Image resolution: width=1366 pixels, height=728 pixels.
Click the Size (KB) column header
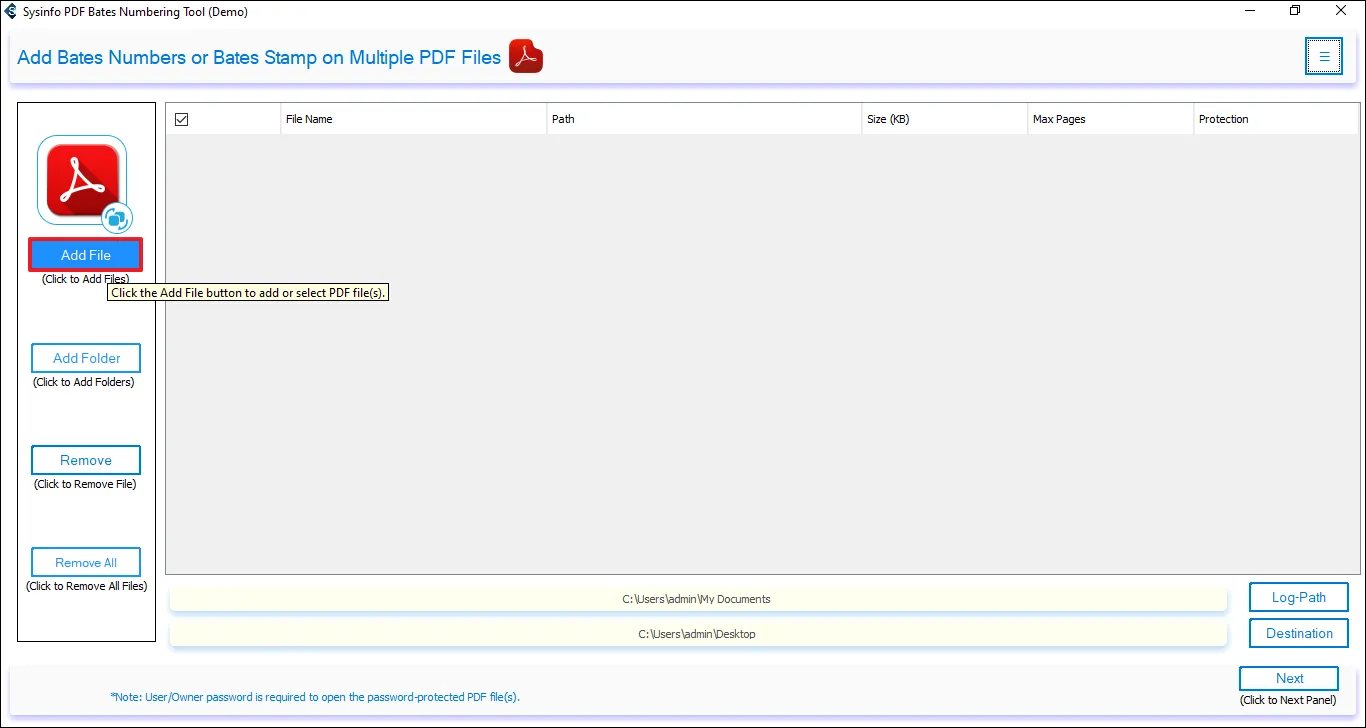[945, 119]
